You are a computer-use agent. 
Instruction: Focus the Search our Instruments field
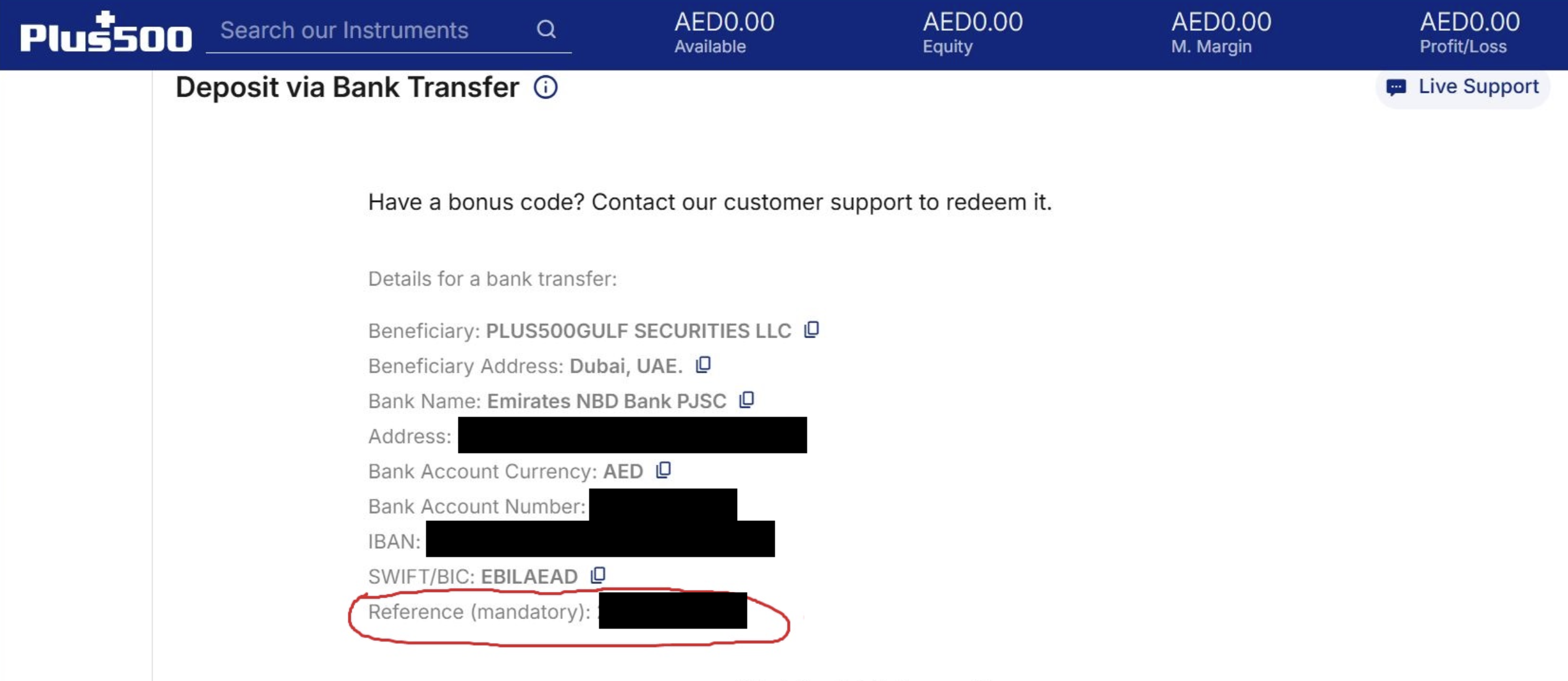371,30
